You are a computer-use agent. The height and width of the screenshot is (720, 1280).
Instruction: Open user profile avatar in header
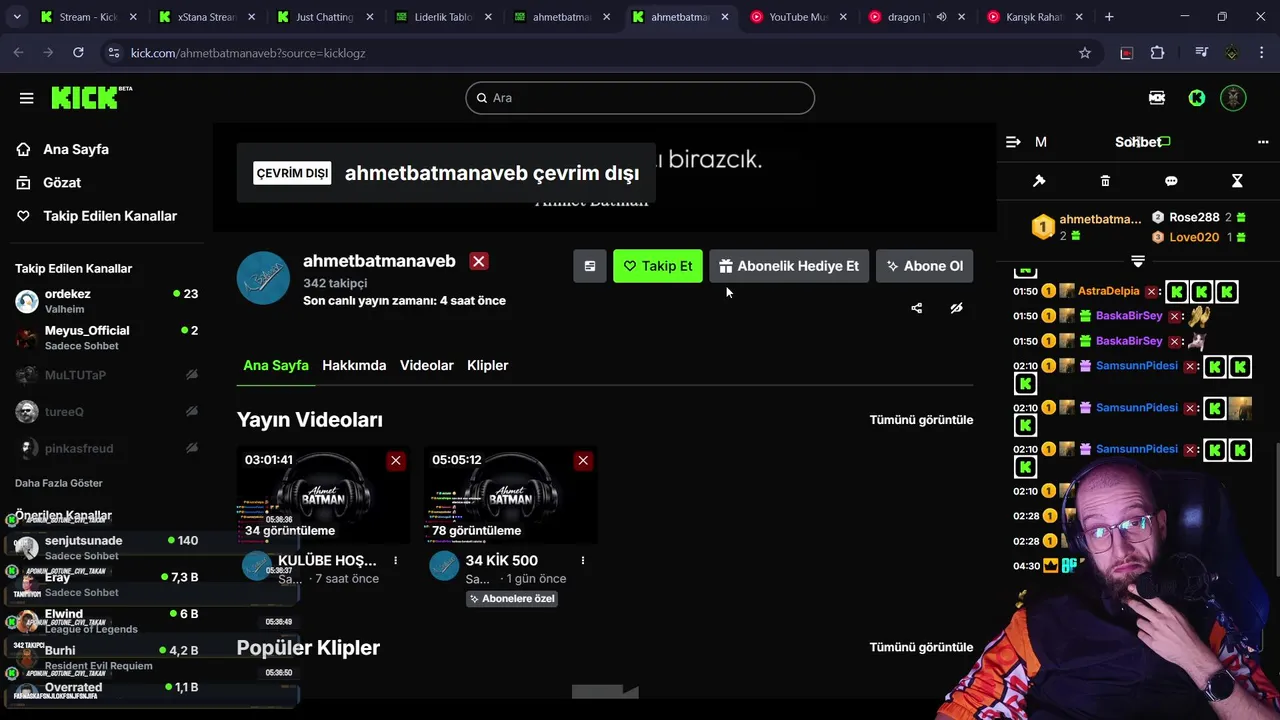1234,97
